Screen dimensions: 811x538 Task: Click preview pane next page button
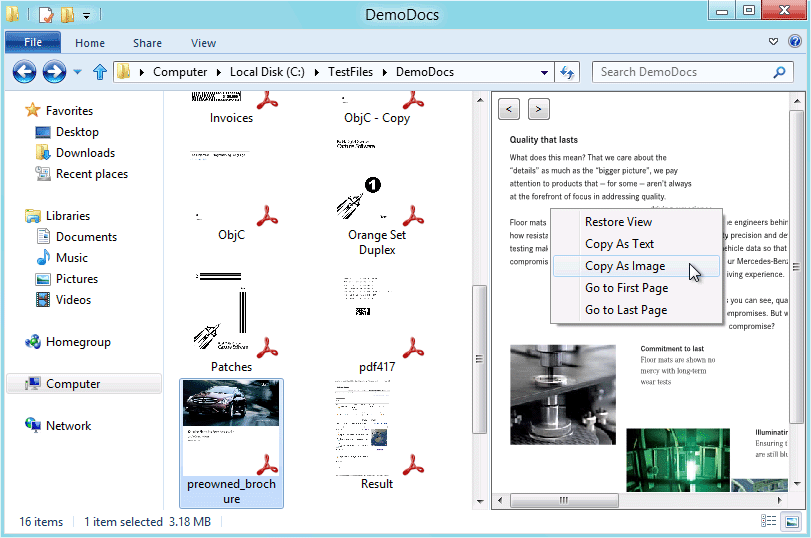click(538, 109)
